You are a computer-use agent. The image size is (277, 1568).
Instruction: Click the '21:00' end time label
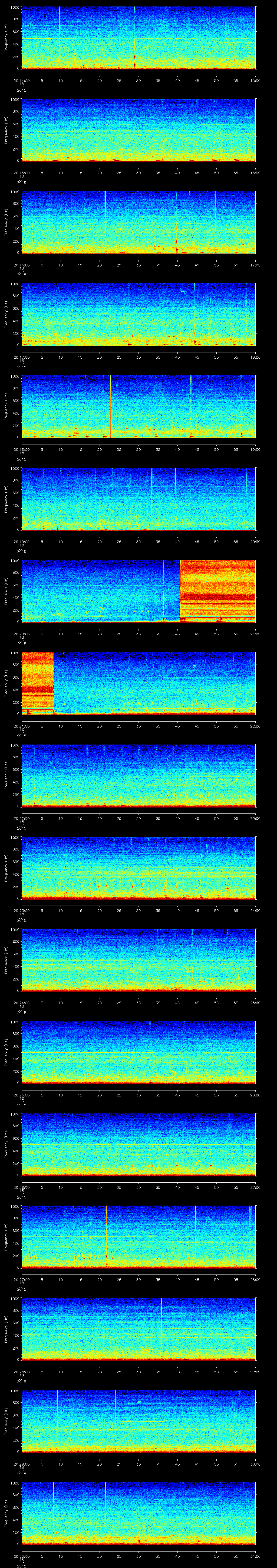click(255, 634)
